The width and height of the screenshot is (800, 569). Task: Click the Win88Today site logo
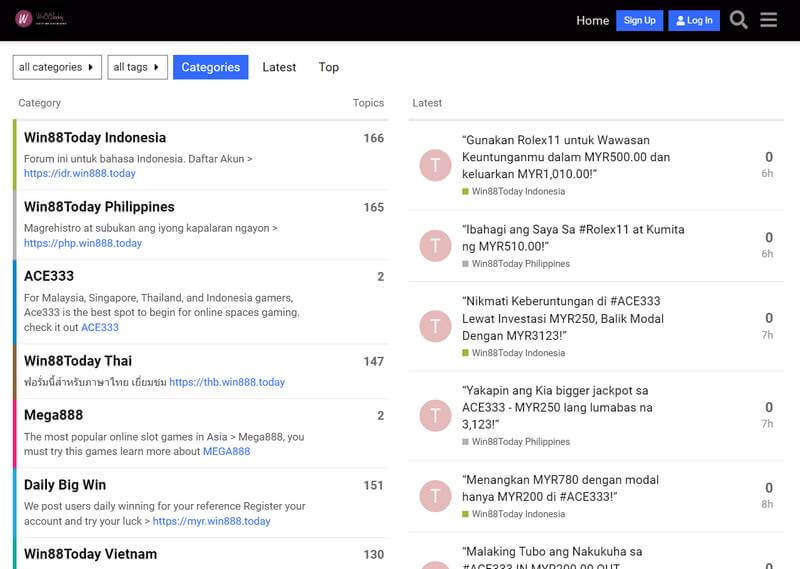tap(41, 19)
